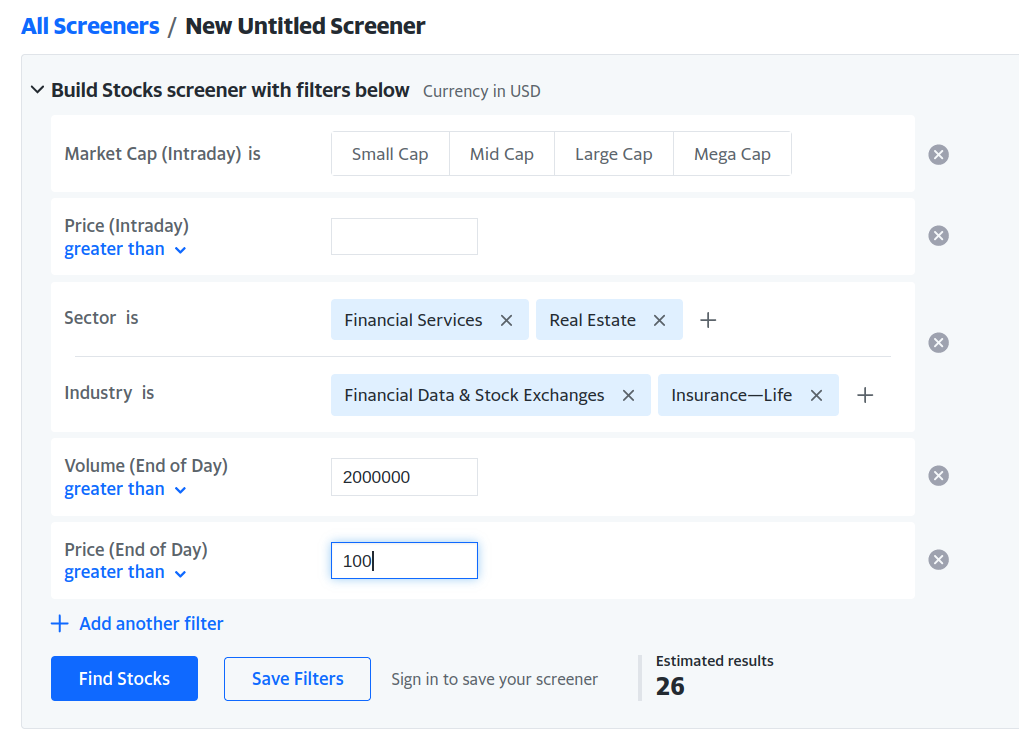Remove the Volume (End of Day) filter
The height and width of the screenshot is (754, 1019).
coord(938,476)
